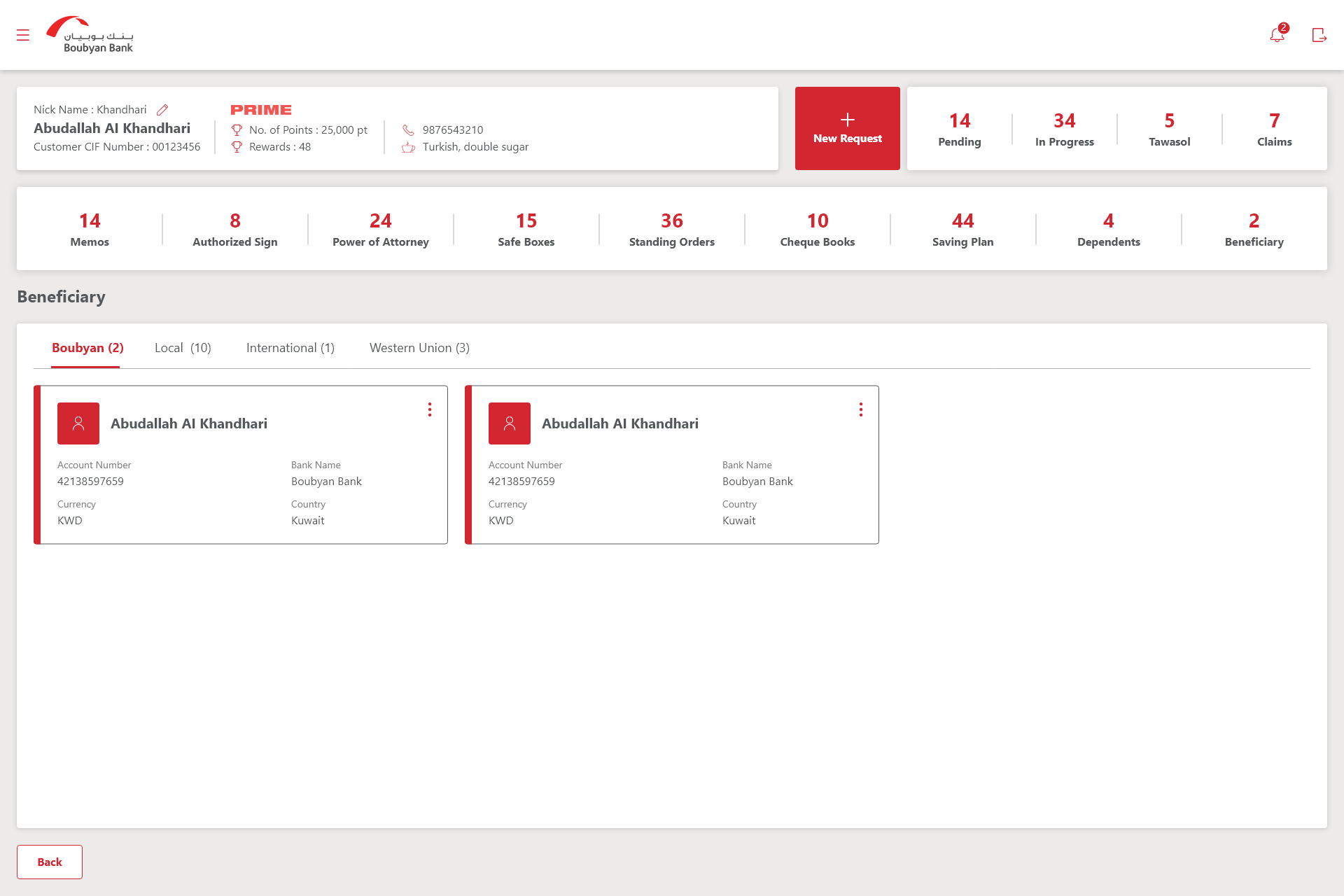Click the phone icon beside number

408,130
